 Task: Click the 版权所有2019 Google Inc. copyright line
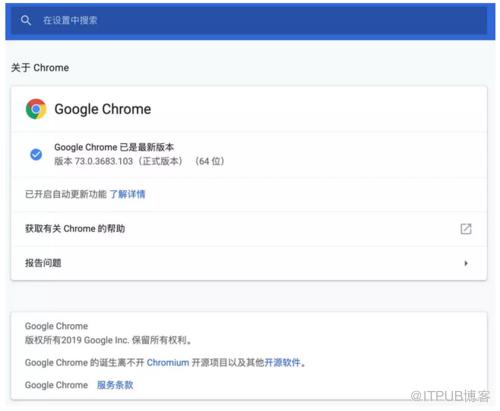pos(108,340)
